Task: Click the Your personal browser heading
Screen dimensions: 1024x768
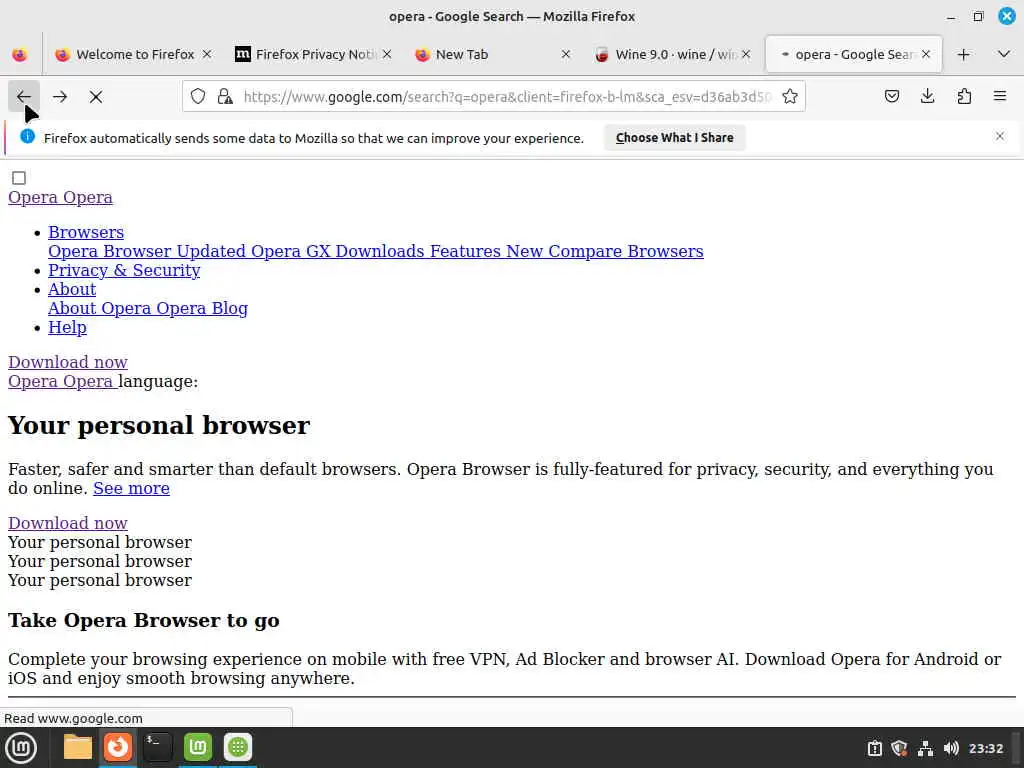Action: pos(159,425)
